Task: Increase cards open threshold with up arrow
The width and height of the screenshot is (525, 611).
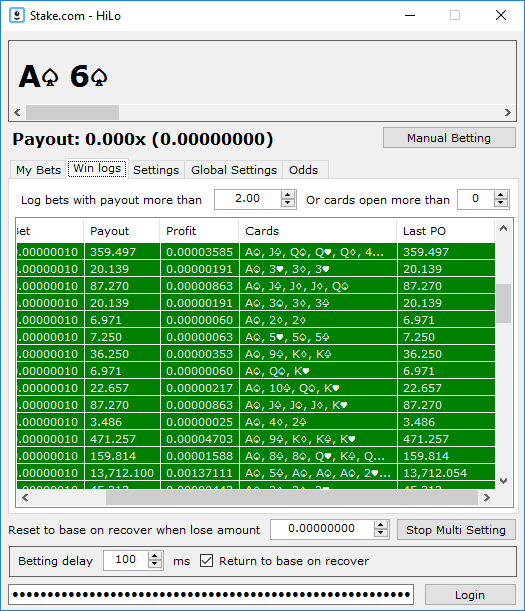Action: click(500, 195)
